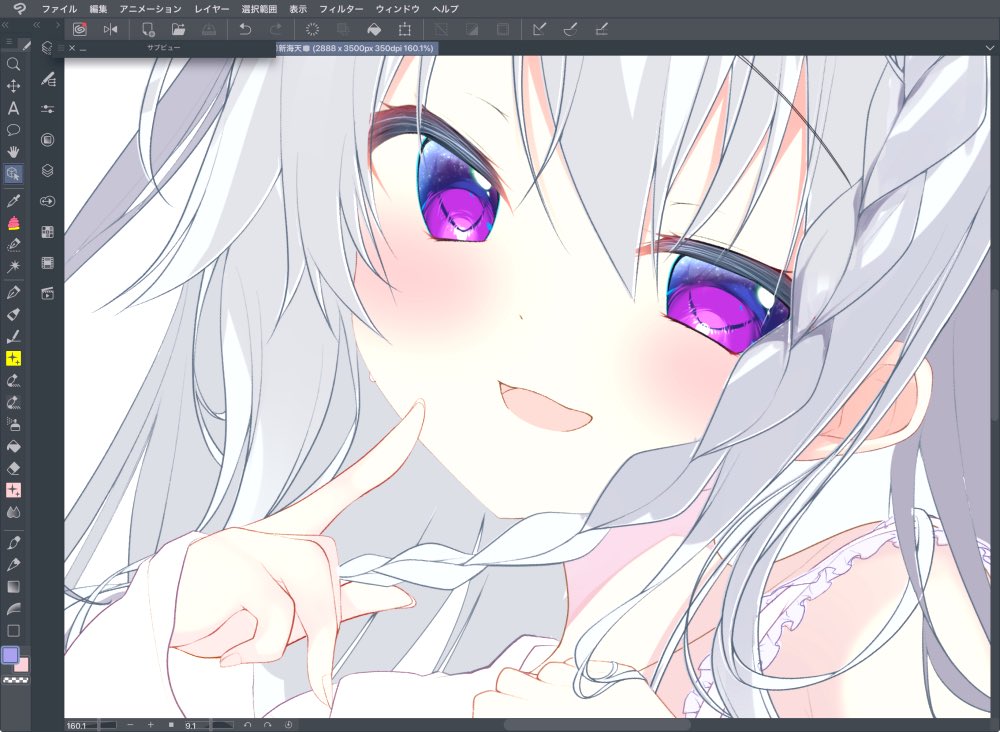
Task: Open the ファイル menu
Action: (x=59, y=9)
